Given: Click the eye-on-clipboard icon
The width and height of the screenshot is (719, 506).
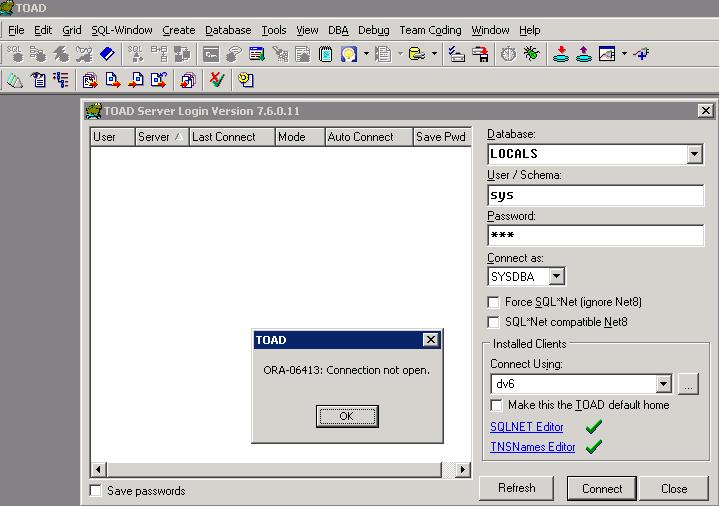Looking at the screenshot, I should tap(38, 80).
